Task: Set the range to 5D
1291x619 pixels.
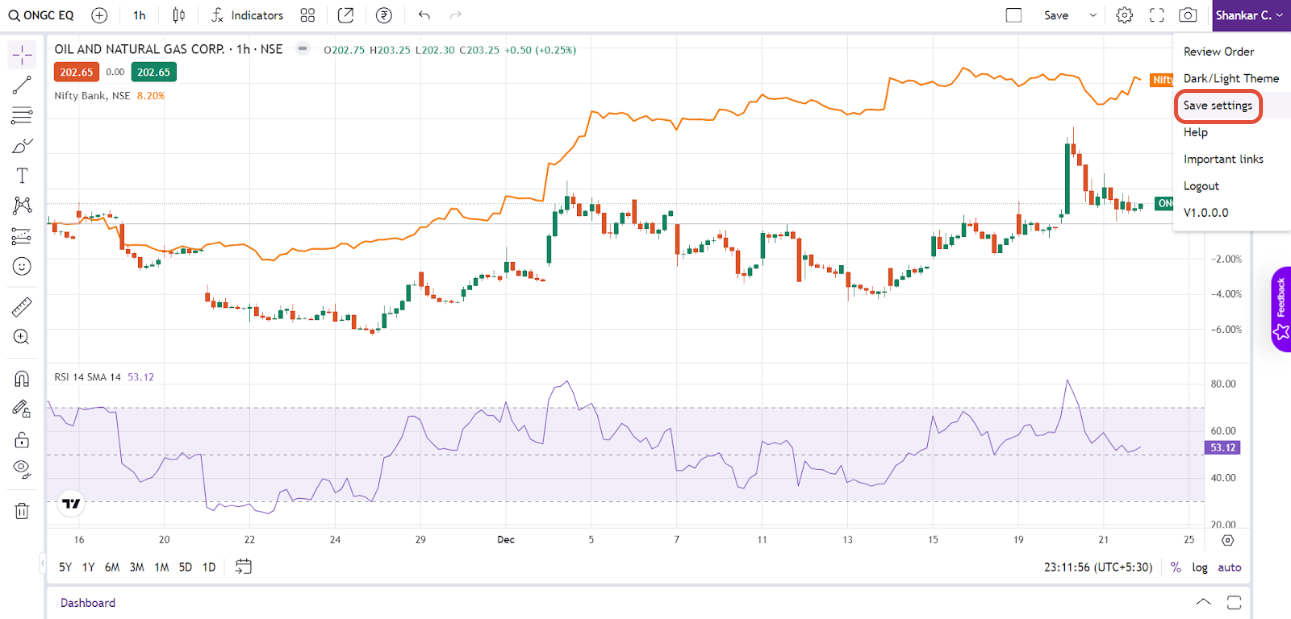Action: coord(185,567)
